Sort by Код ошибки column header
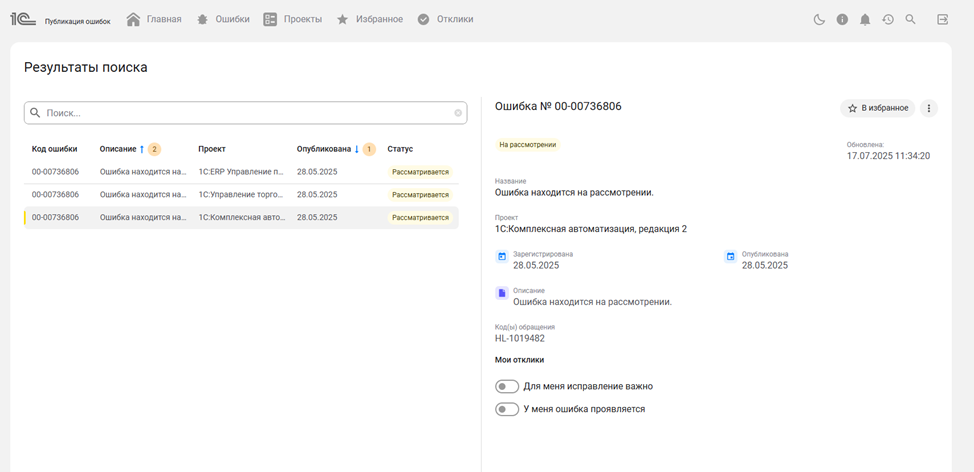Viewport: 974px width, 472px height. point(55,149)
